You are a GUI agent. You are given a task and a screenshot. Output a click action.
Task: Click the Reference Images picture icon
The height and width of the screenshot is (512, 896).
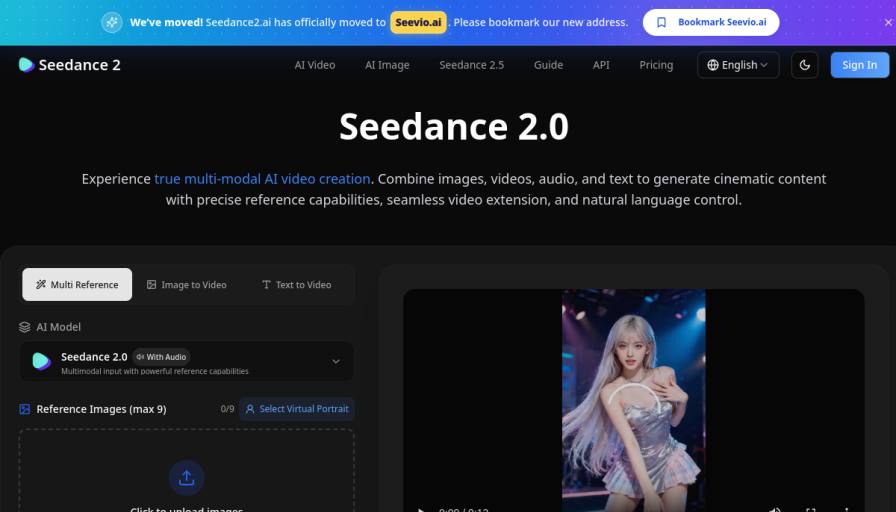[25, 409]
